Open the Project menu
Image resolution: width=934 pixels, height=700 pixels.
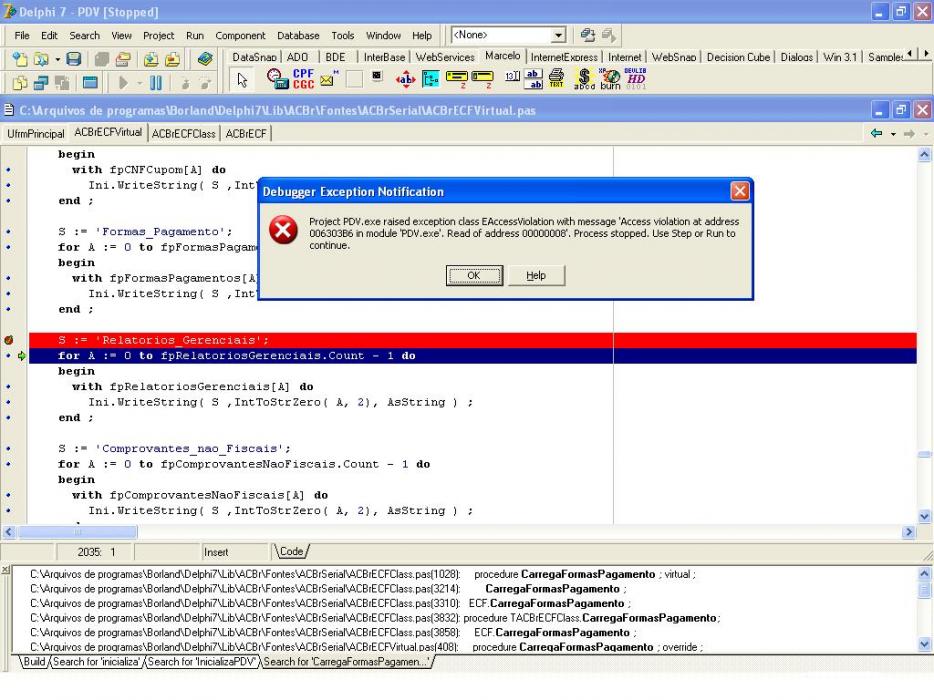click(x=158, y=36)
